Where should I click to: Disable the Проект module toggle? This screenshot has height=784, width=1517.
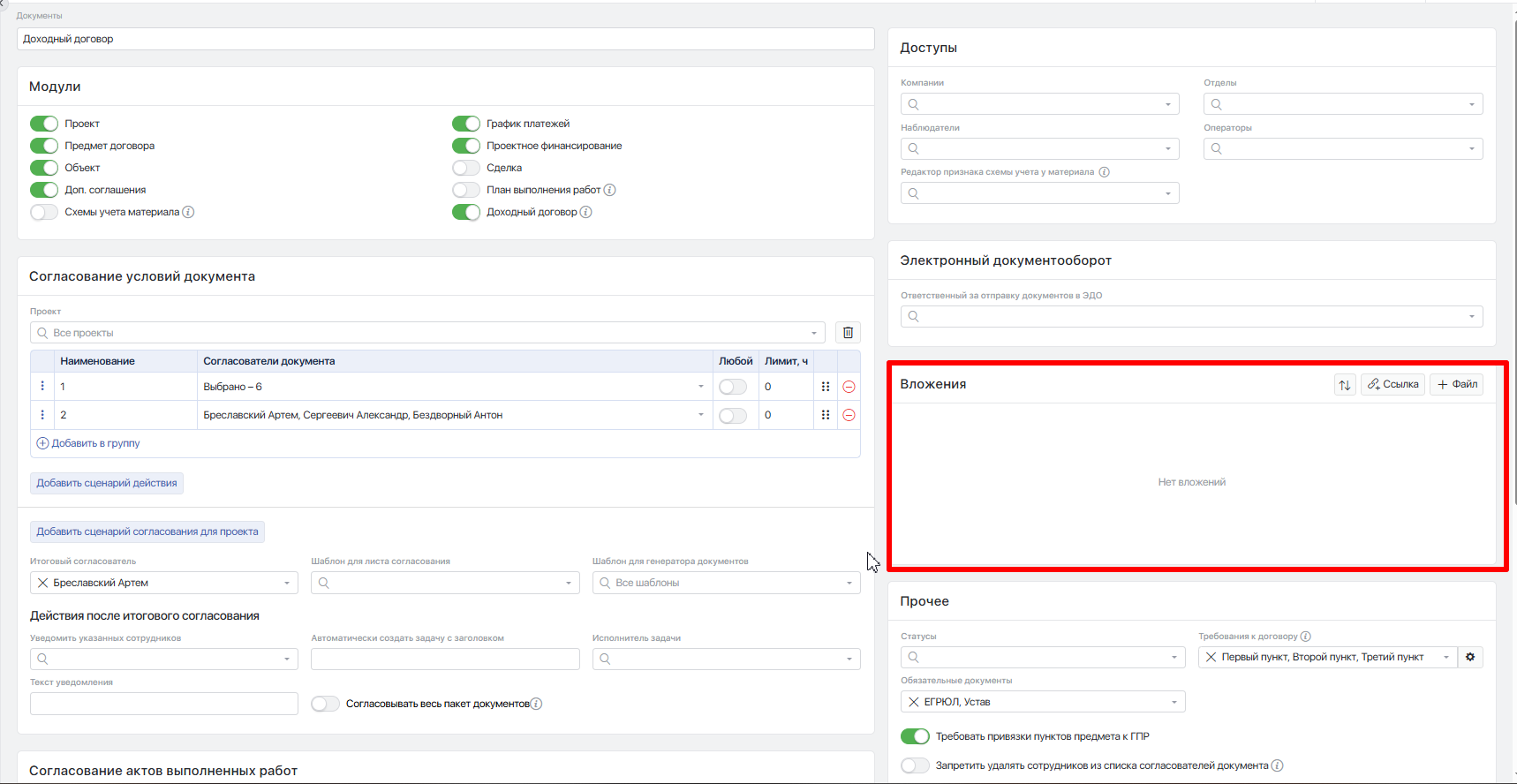(44, 124)
